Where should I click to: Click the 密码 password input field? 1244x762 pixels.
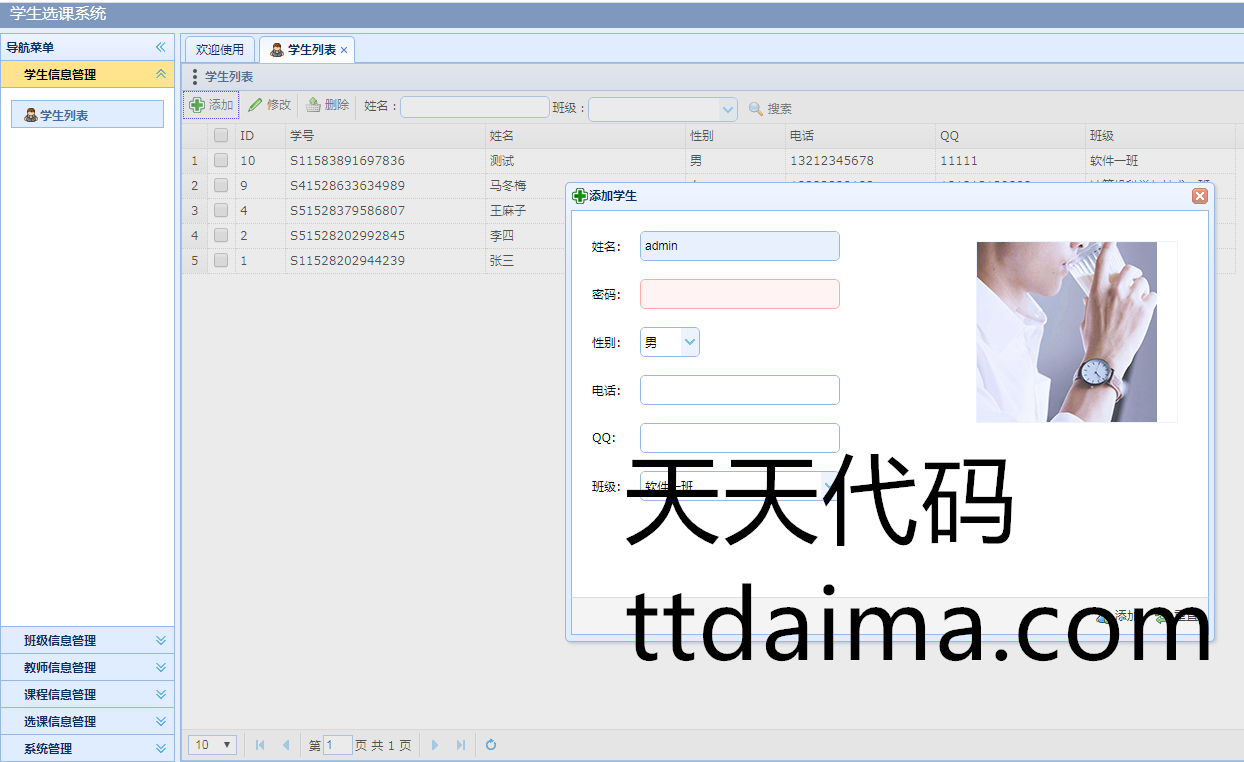click(x=739, y=294)
